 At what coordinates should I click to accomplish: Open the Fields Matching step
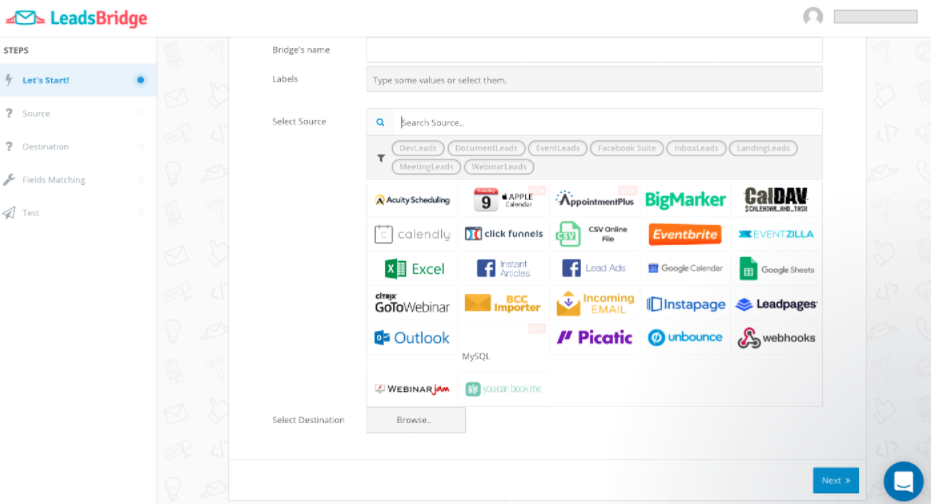pos(53,180)
